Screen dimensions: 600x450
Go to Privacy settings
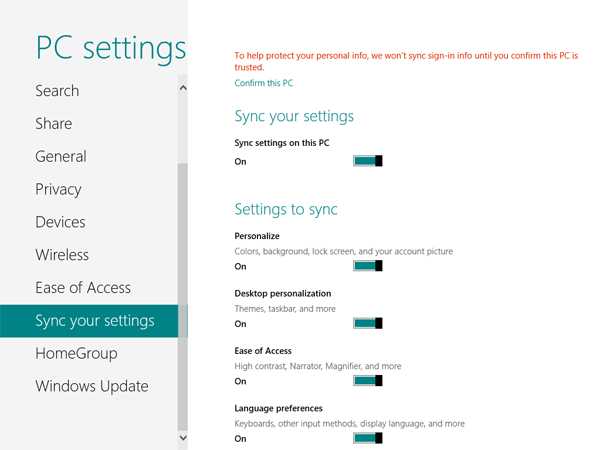(89, 189)
